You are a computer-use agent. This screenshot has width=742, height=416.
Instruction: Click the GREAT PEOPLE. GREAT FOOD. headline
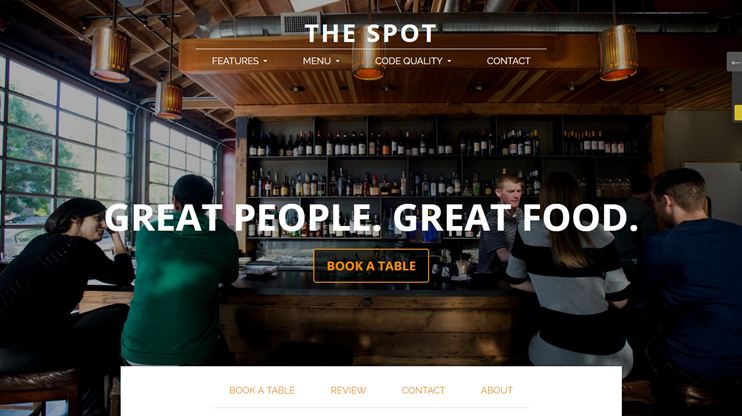(x=371, y=218)
